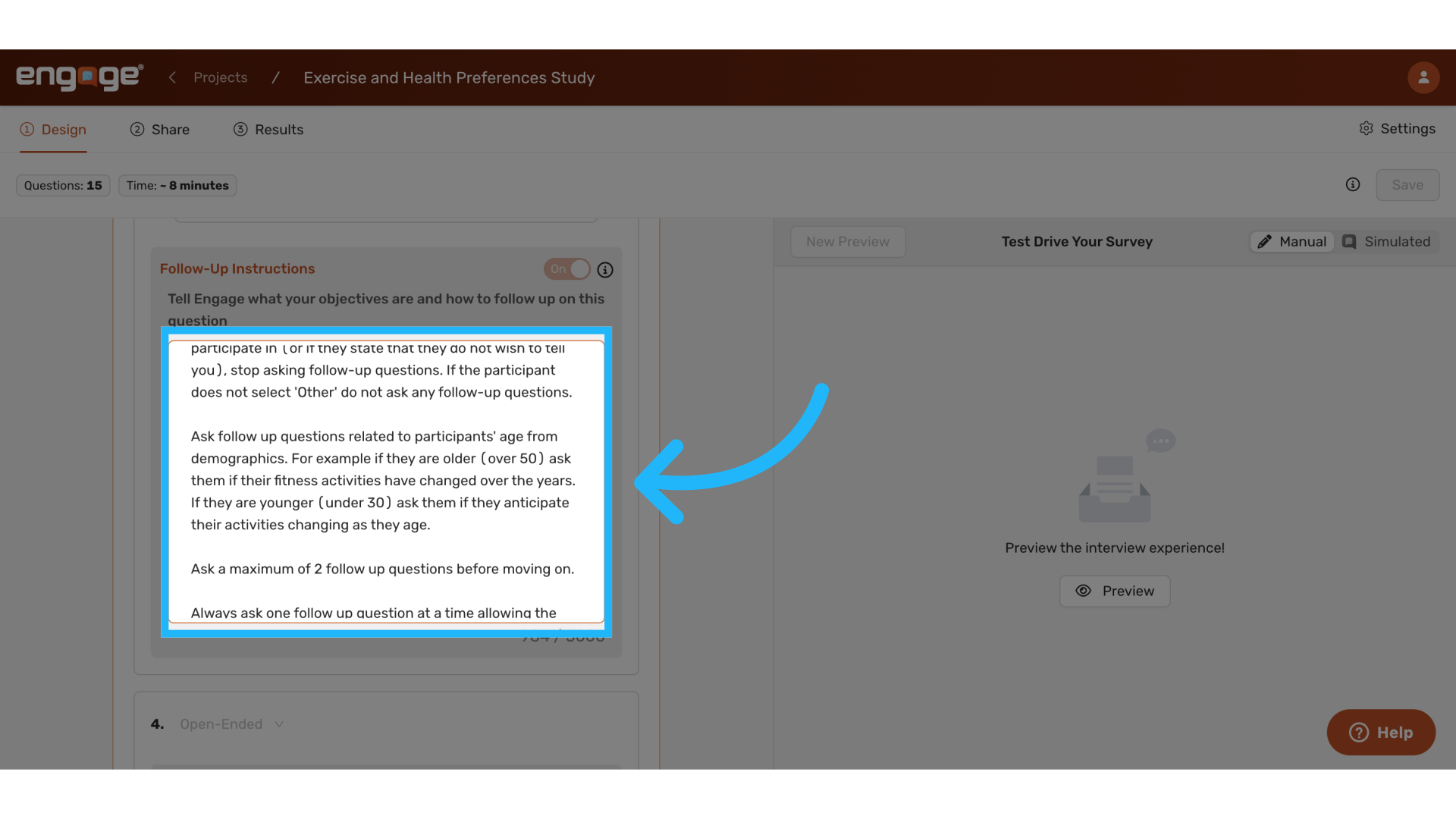Click the back chevron beside Projects
The height and width of the screenshot is (819, 1456).
172,77
